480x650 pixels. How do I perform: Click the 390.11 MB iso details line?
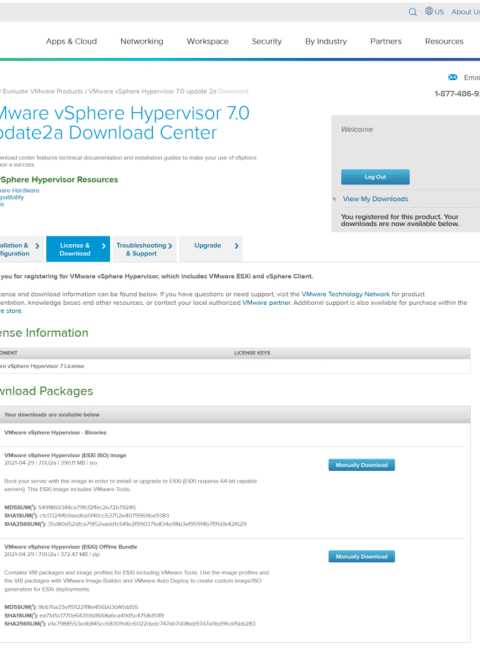(x=51, y=463)
